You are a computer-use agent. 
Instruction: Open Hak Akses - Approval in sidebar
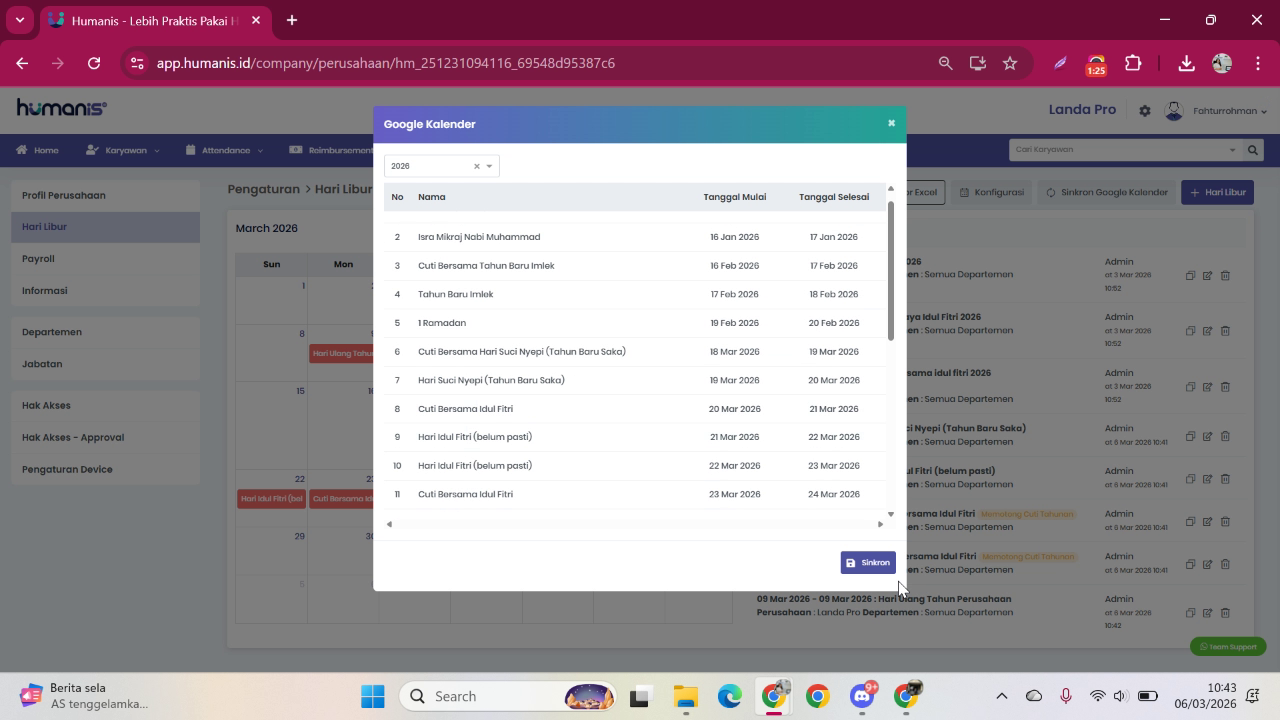[106, 437]
